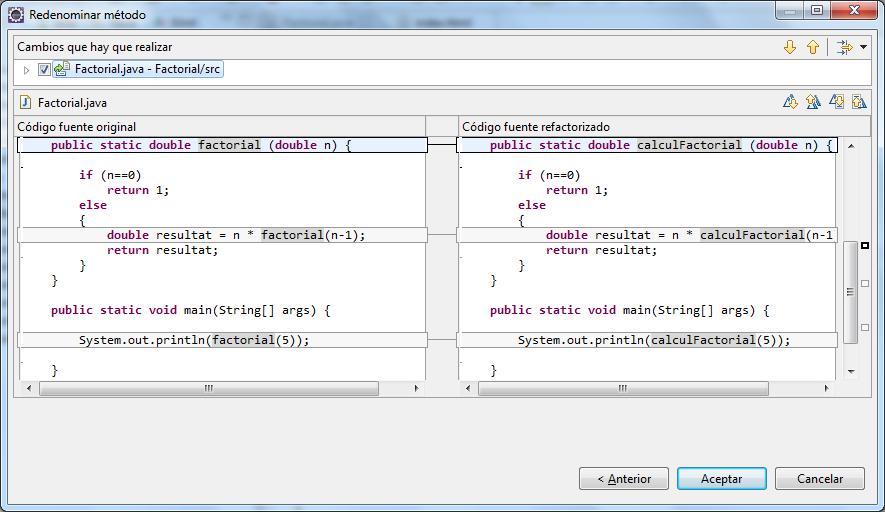Screen dimensions: 885x512
Task: Click the previous change compare icon
Action: coord(858,102)
